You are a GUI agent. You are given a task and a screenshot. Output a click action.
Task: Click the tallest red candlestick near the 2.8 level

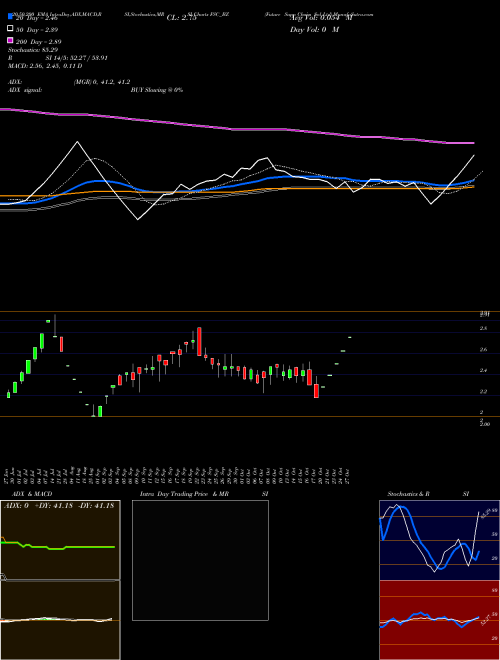tap(199, 341)
